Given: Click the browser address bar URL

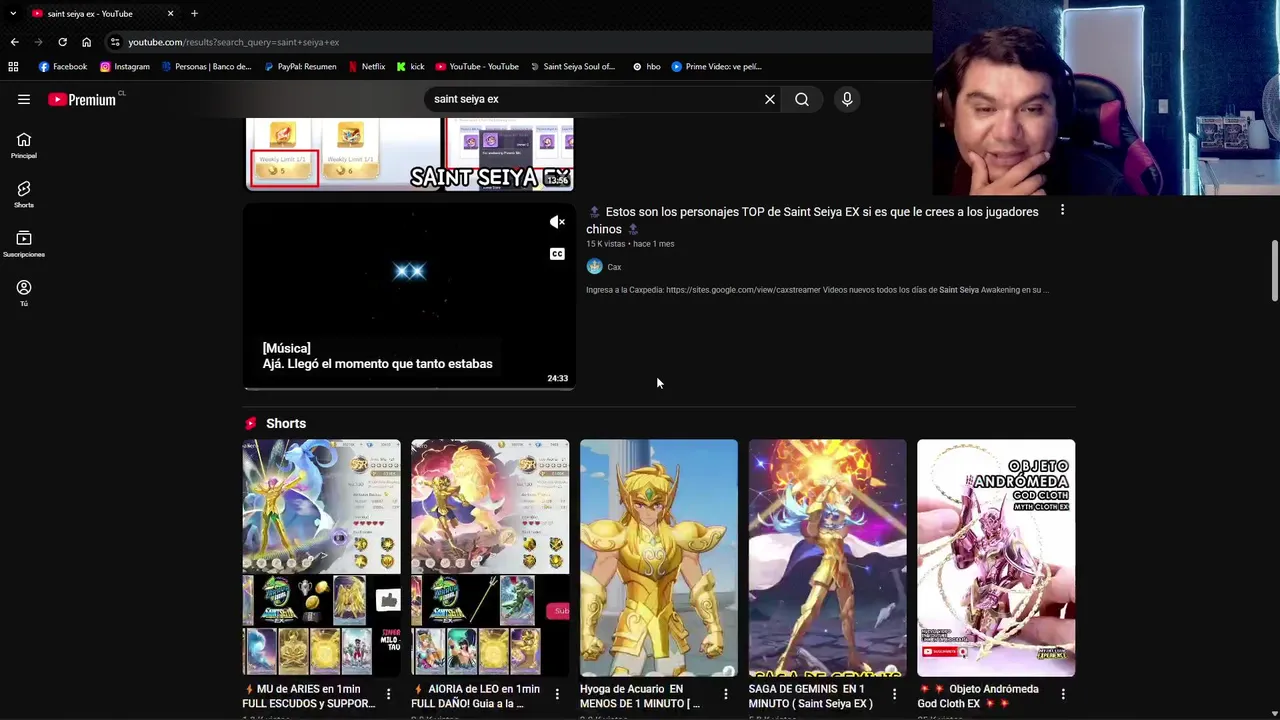Looking at the screenshot, I should [233, 42].
